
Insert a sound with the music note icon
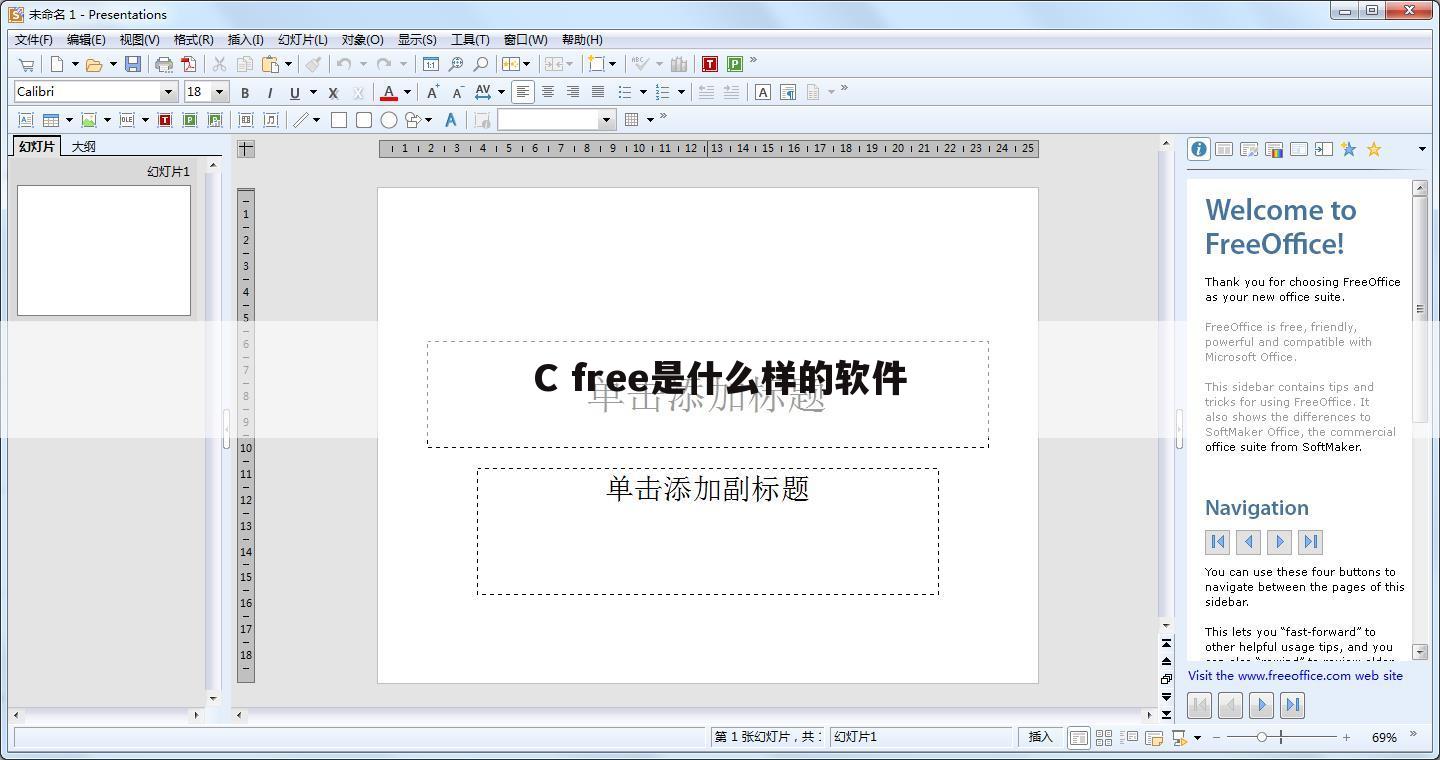(271, 120)
